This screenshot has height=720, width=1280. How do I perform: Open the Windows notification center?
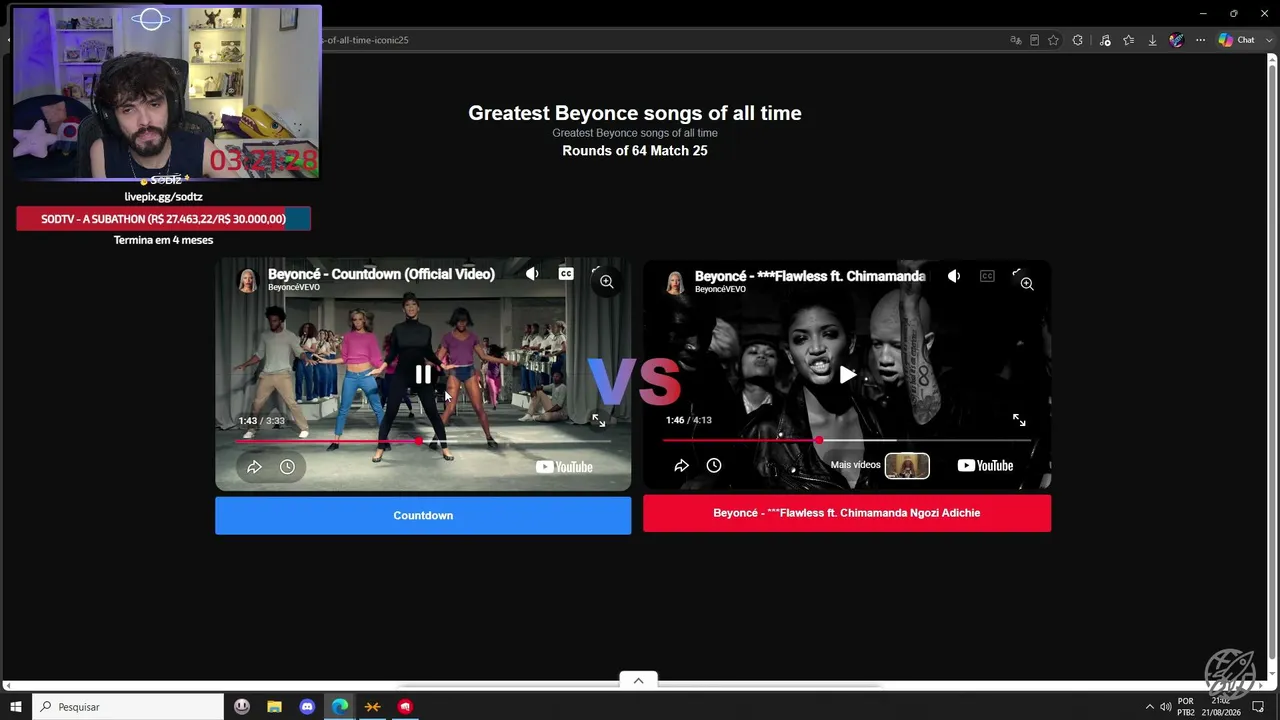pyautogui.click(x=1259, y=707)
